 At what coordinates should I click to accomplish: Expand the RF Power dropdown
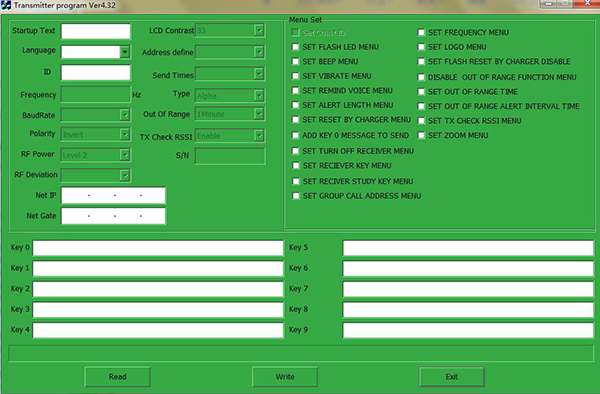[x=125, y=155]
